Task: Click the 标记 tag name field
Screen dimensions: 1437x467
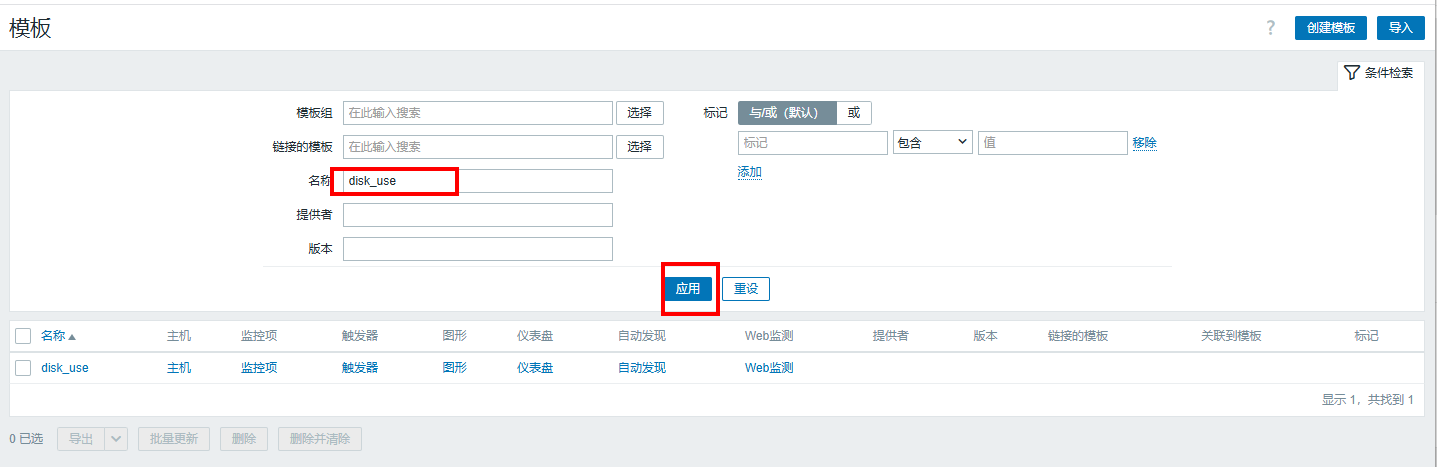Action: [813, 143]
